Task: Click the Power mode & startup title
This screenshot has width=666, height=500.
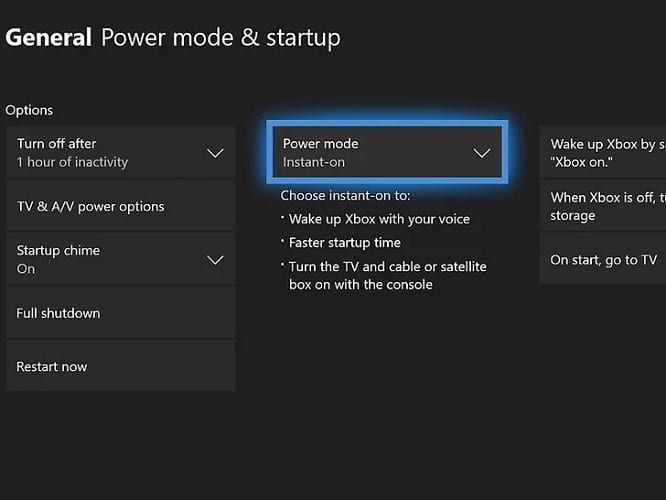Action: tap(221, 38)
